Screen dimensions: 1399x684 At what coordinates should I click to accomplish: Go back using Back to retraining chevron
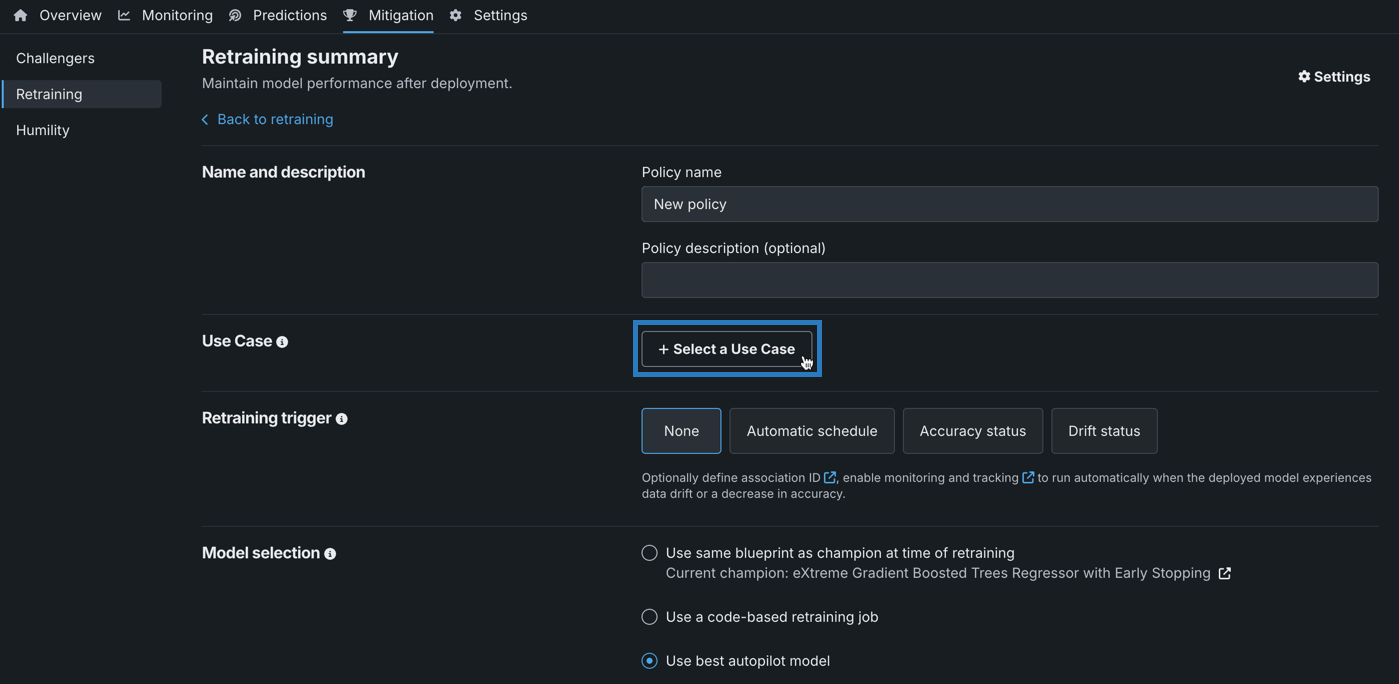tap(206, 120)
